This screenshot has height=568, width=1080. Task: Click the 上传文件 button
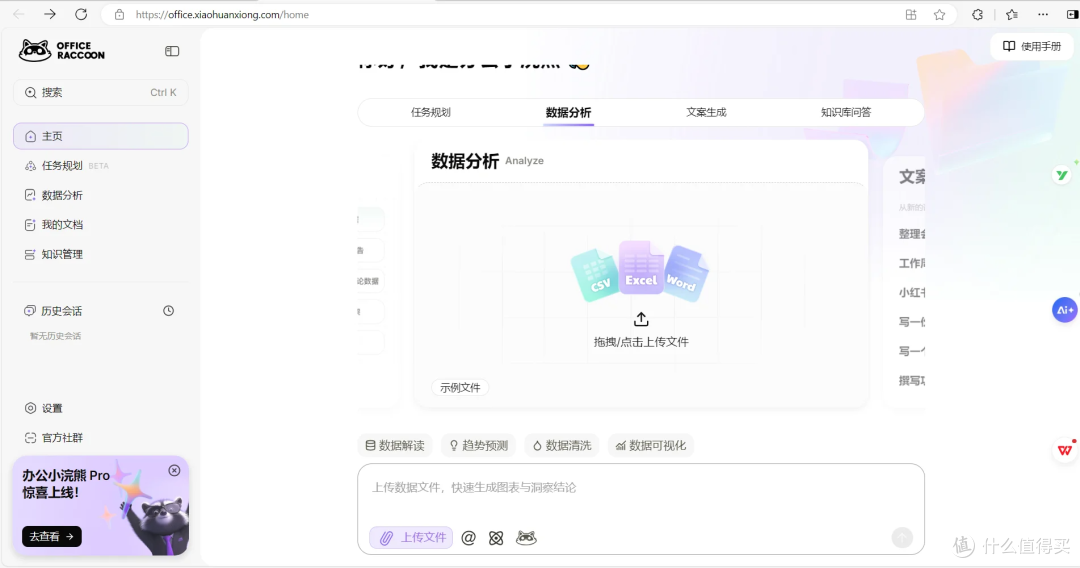411,538
